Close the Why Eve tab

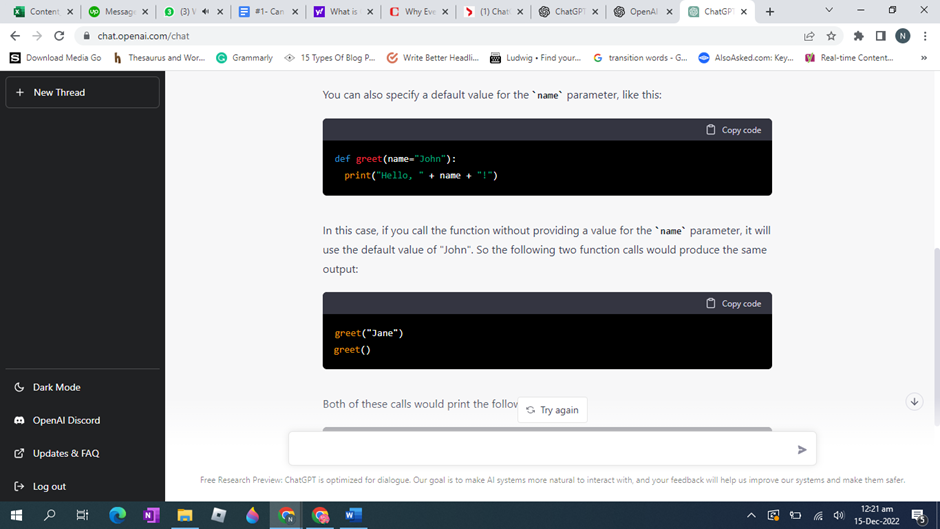coord(445,11)
